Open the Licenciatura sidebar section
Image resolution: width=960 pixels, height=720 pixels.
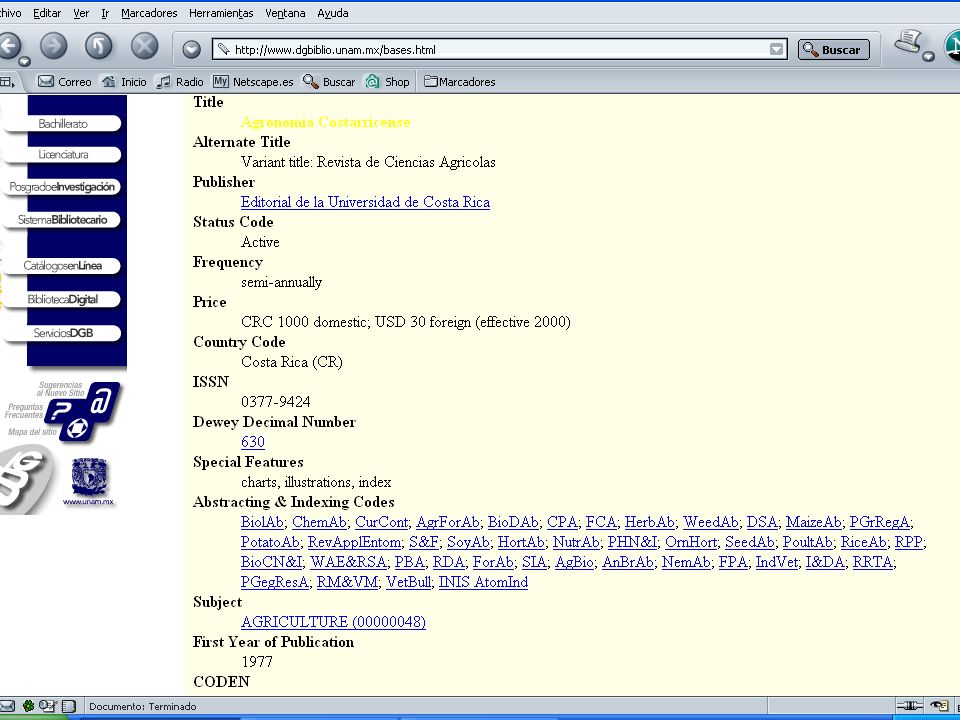[x=62, y=154]
